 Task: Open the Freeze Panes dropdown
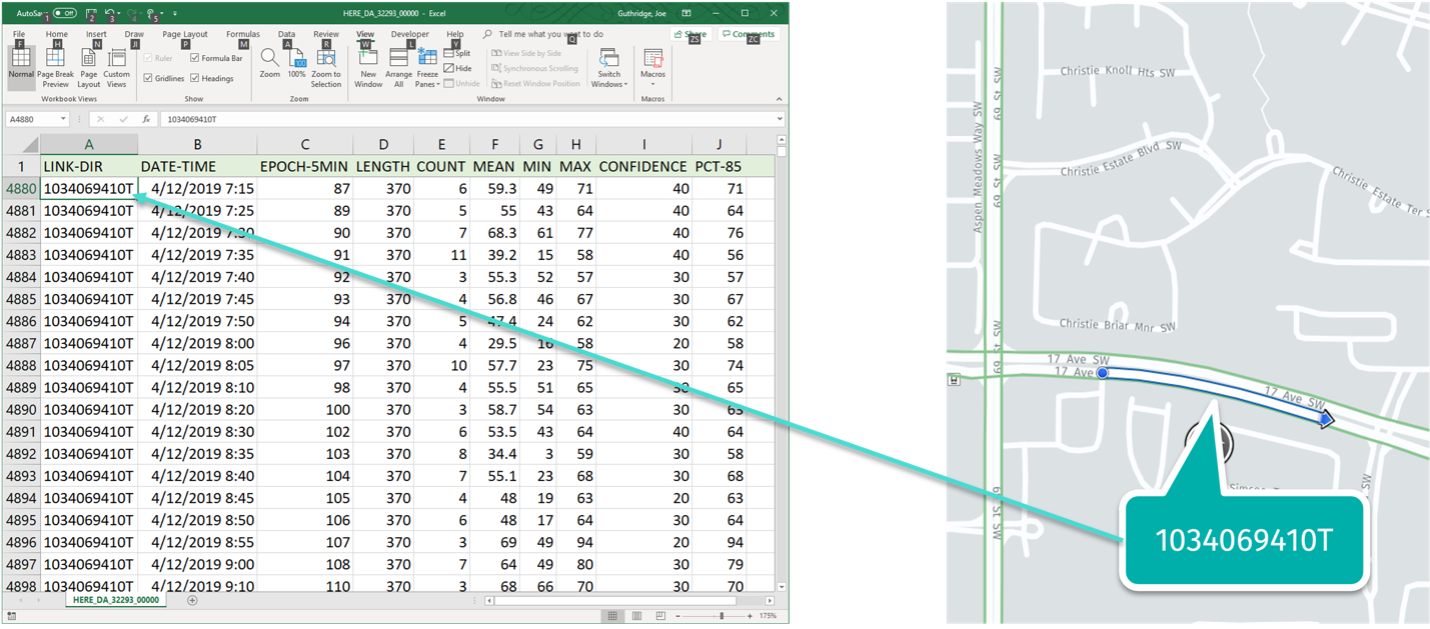[427, 66]
